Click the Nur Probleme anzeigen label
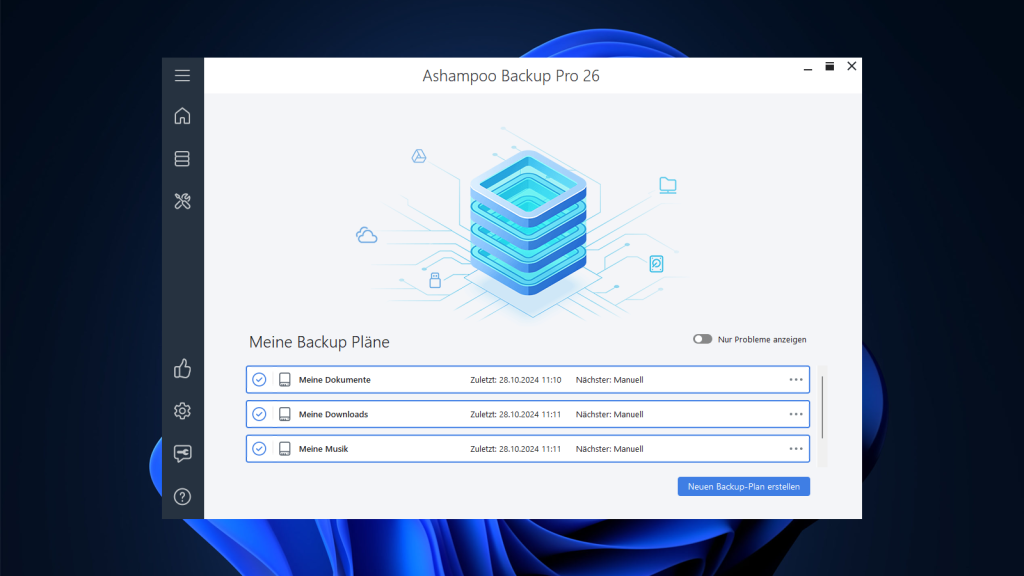1024x576 pixels. click(x=762, y=340)
